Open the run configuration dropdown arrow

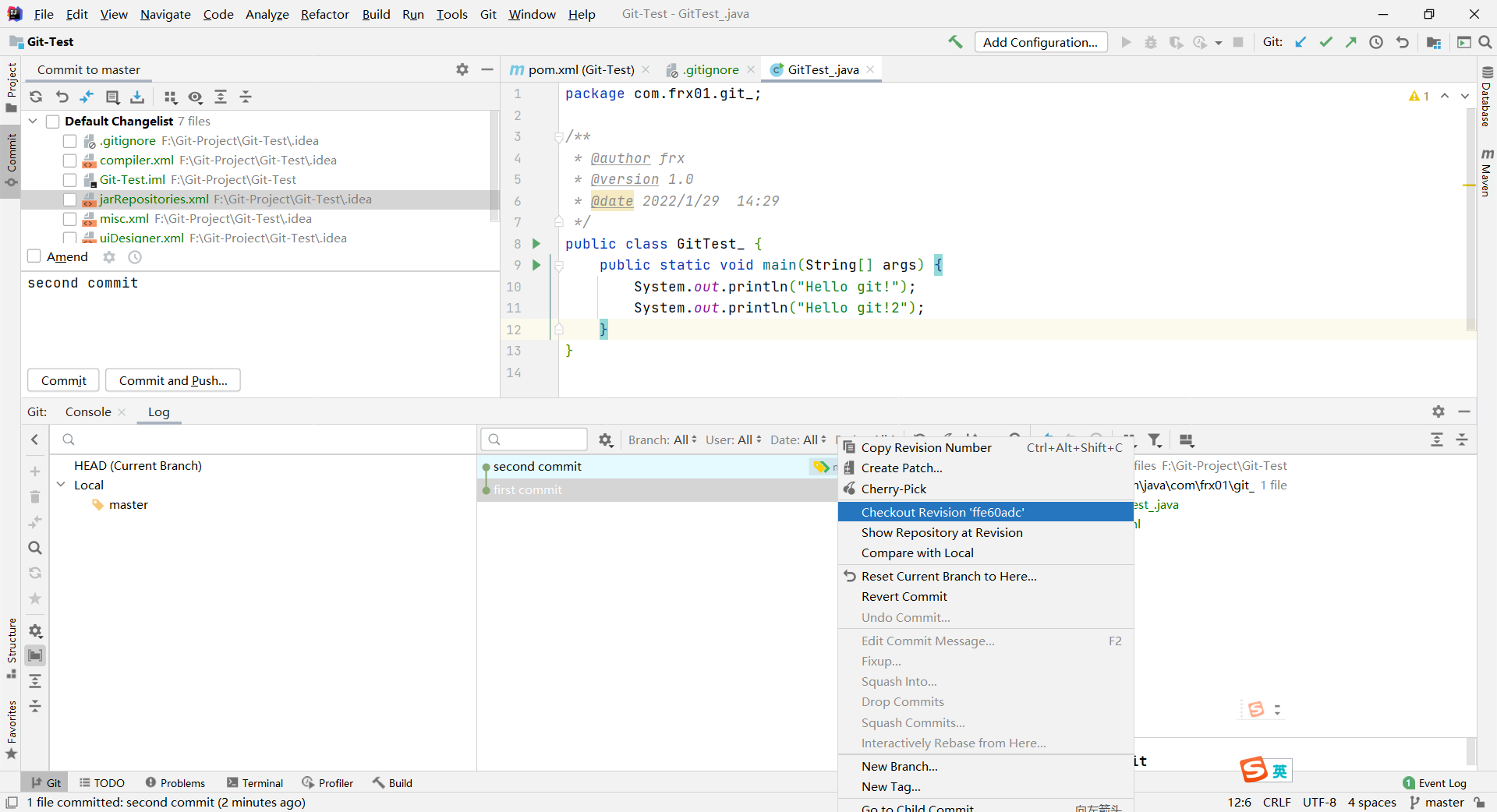pos(1218,43)
